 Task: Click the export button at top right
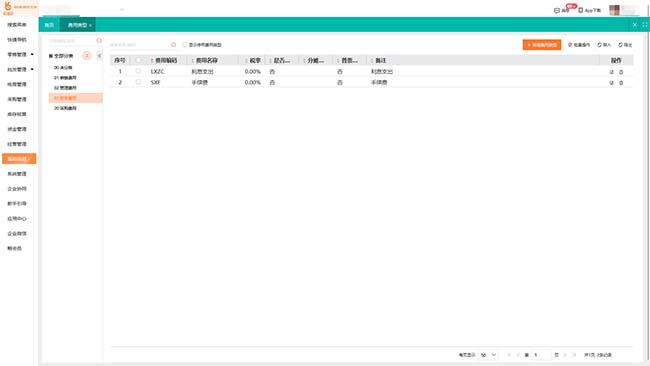tap(625, 45)
